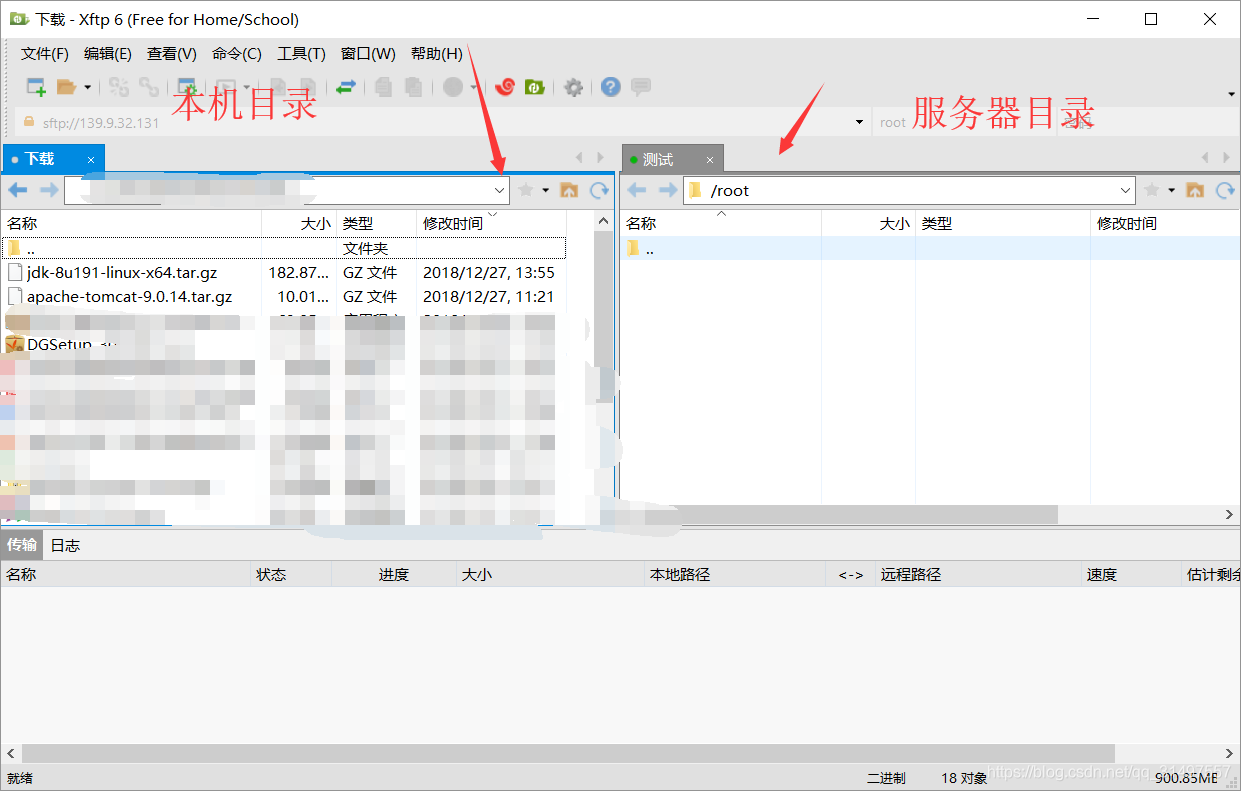The height and width of the screenshot is (791, 1241).
Task: Open server bookmark star dropdown arrow
Action: 1171,190
